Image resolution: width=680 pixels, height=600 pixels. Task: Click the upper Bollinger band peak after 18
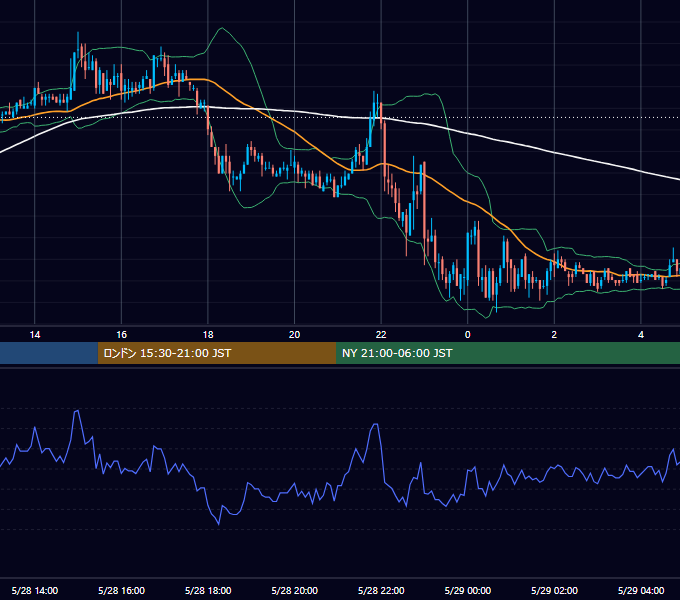pyautogui.click(x=222, y=29)
